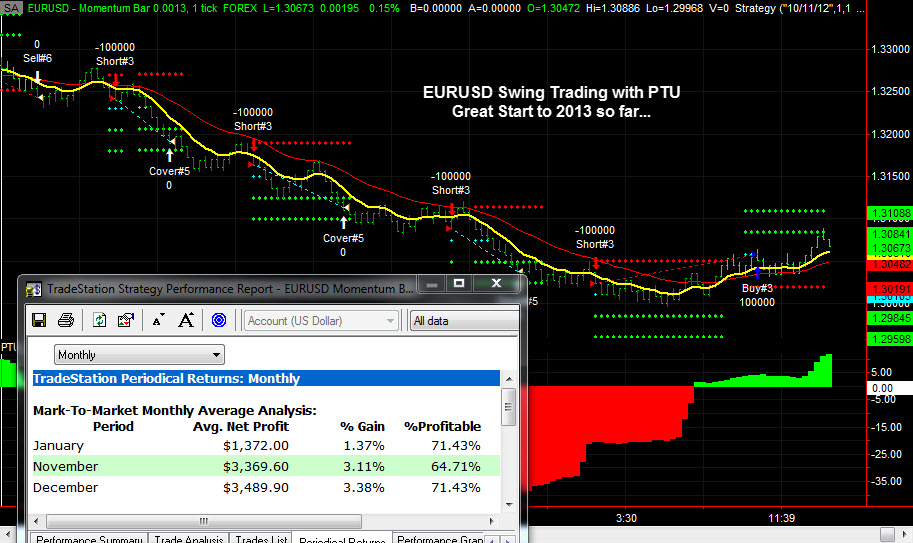
Task: Click the blue target circle icon
Action: [219, 321]
